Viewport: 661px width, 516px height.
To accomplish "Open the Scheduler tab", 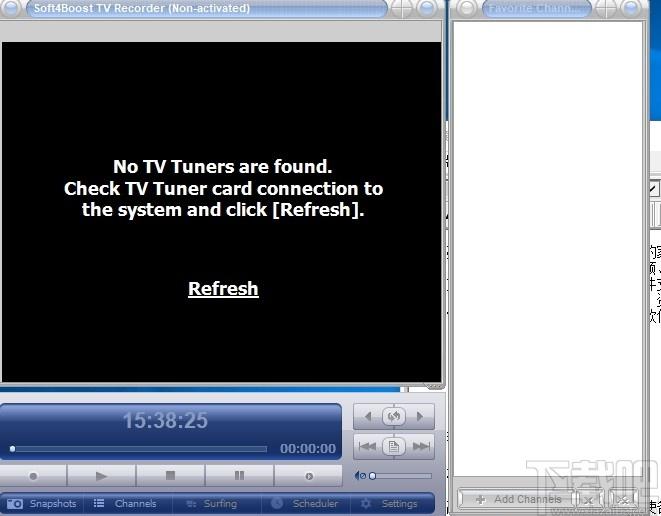I will coord(305,504).
